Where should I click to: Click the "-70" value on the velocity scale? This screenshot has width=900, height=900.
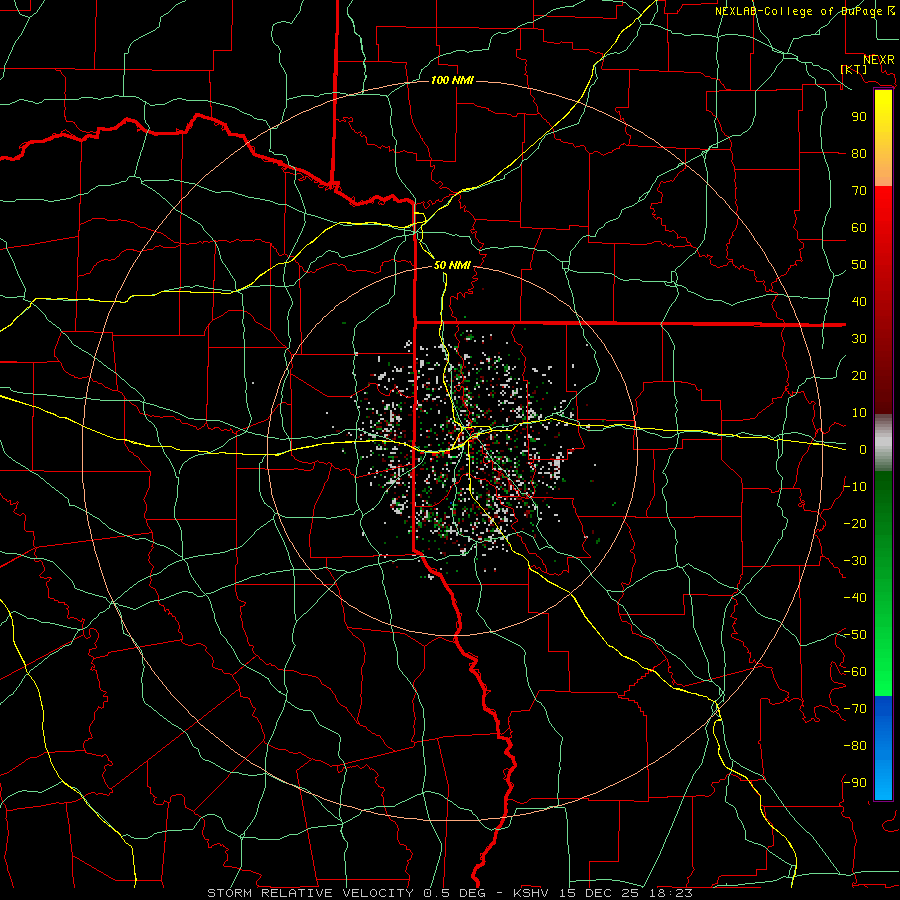(855, 709)
